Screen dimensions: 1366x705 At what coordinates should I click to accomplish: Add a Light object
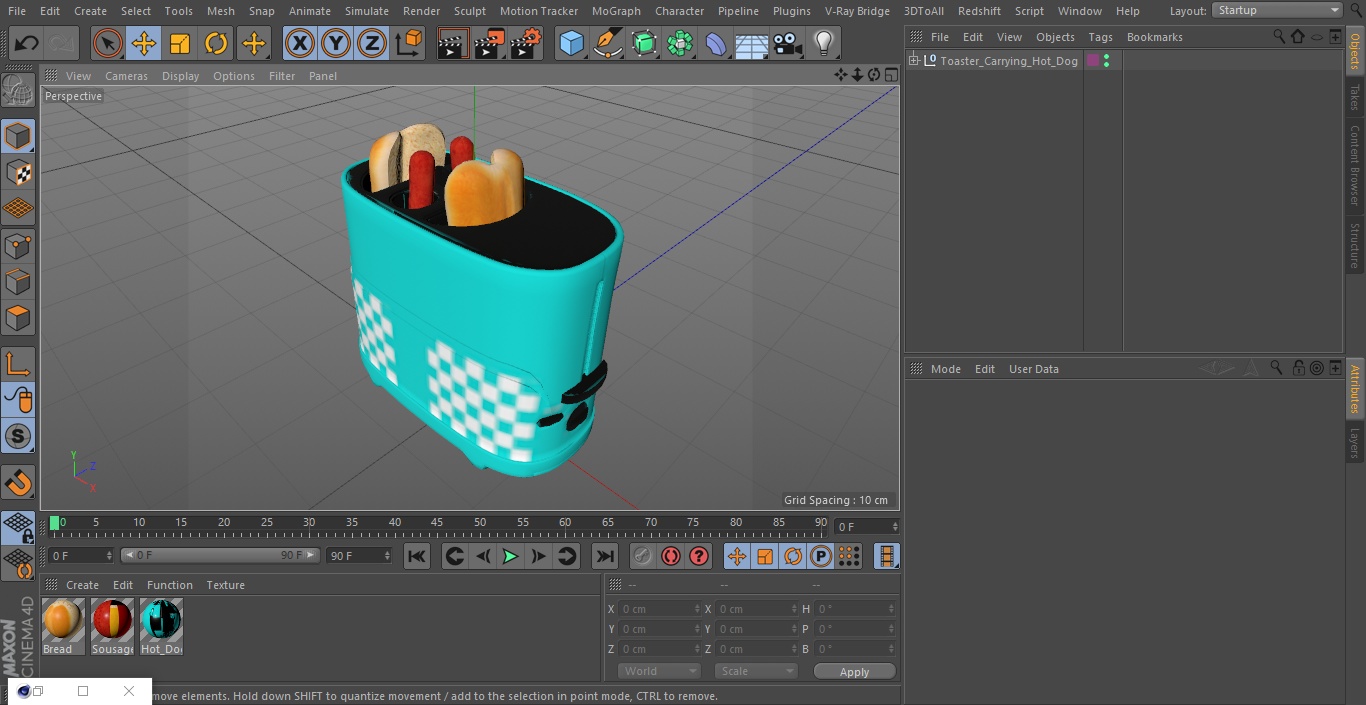click(824, 43)
